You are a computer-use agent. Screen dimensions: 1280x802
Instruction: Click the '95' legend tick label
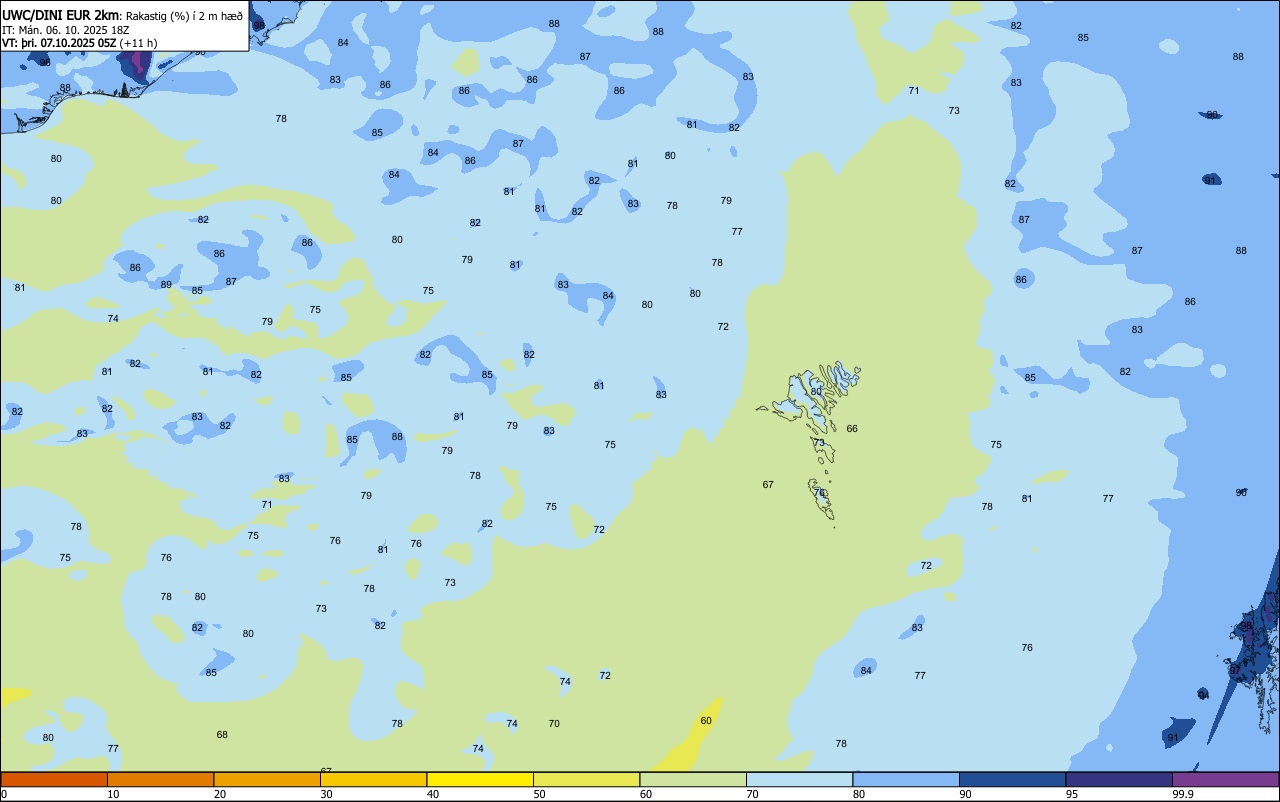pyautogui.click(x=1072, y=794)
